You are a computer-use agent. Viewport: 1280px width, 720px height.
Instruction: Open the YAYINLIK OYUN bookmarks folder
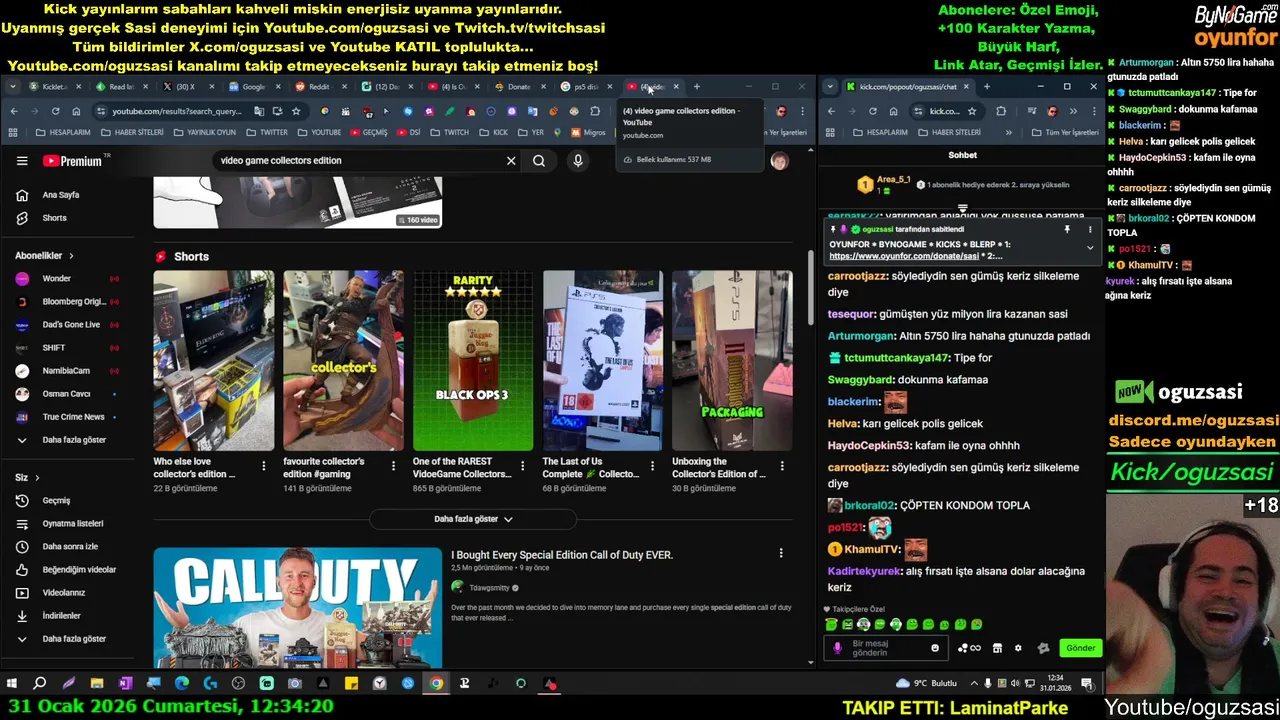pos(204,132)
